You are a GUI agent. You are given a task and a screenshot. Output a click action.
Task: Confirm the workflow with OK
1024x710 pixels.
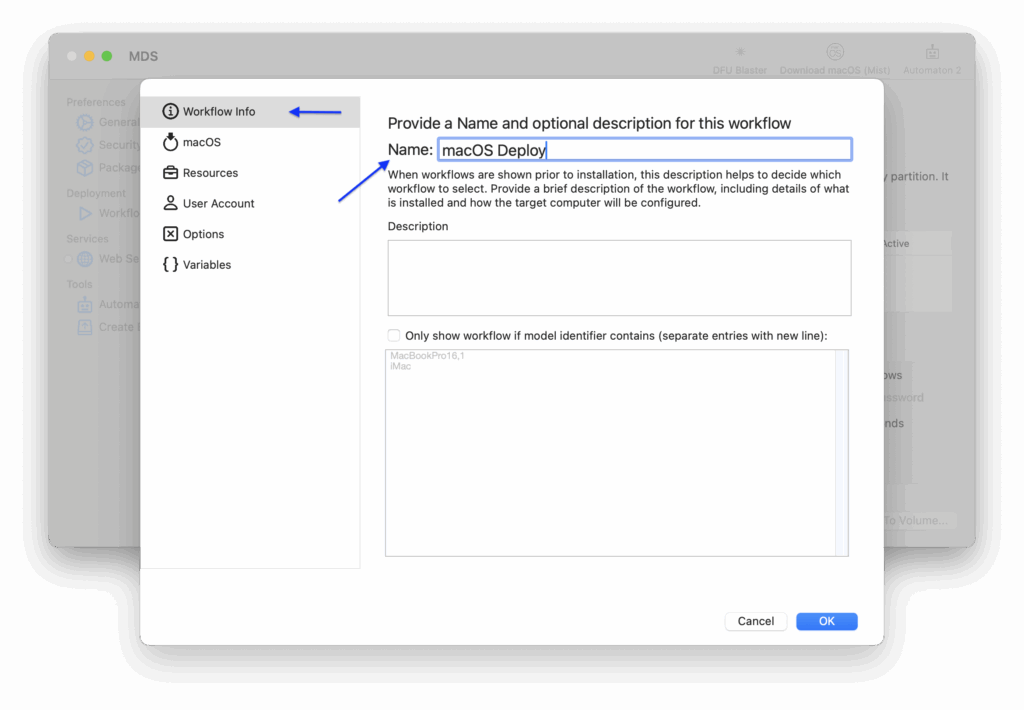coord(827,621)
